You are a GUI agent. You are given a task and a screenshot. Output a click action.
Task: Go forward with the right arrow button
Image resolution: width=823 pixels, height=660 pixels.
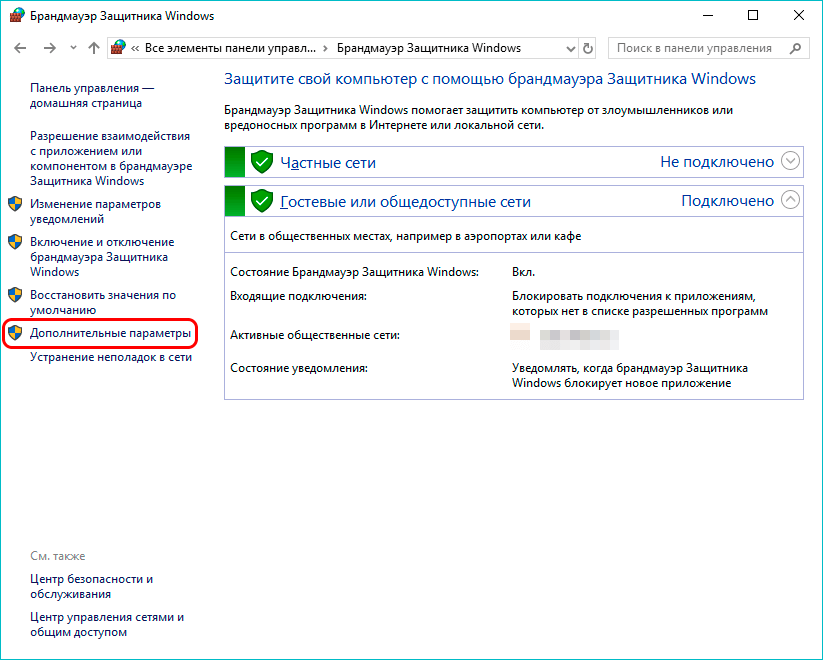coord(50,48)
